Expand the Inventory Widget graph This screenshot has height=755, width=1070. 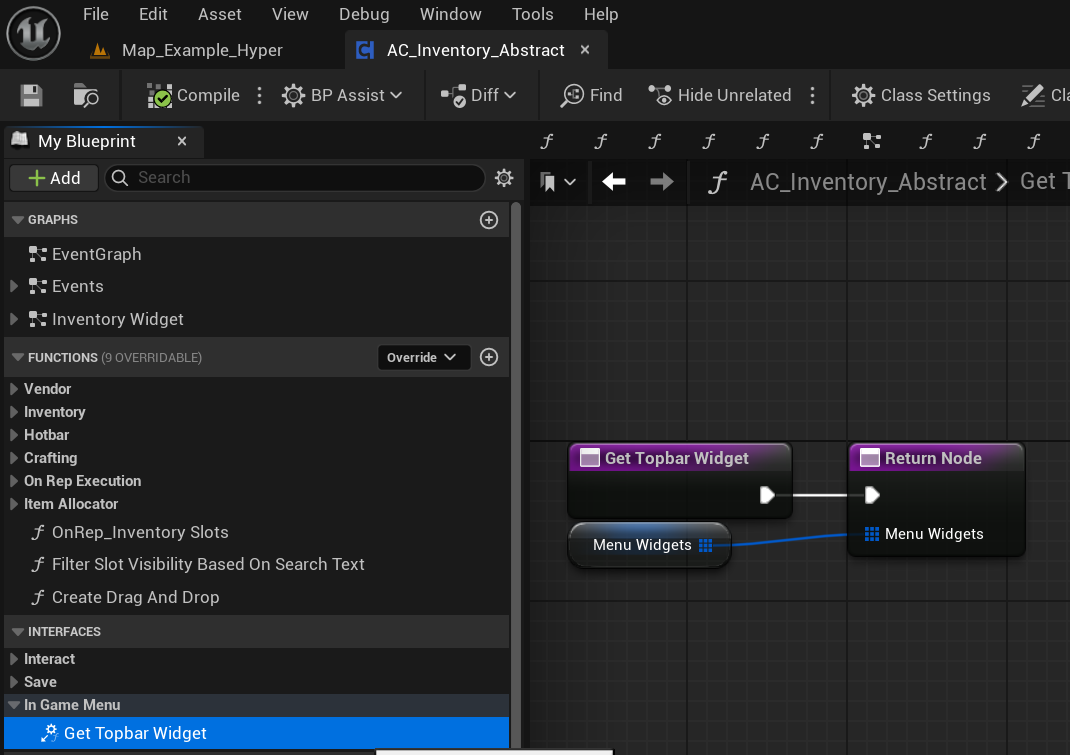[x=14, y=319]
